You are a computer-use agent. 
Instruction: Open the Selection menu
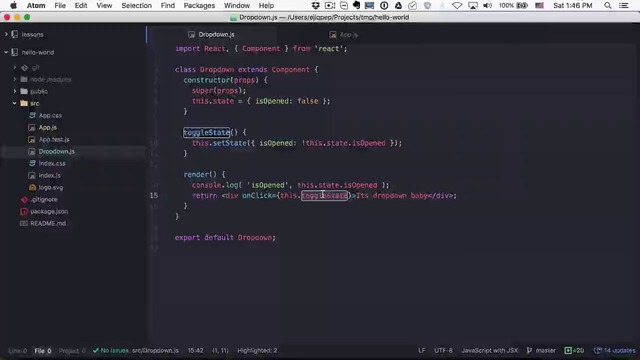[136, 6]
